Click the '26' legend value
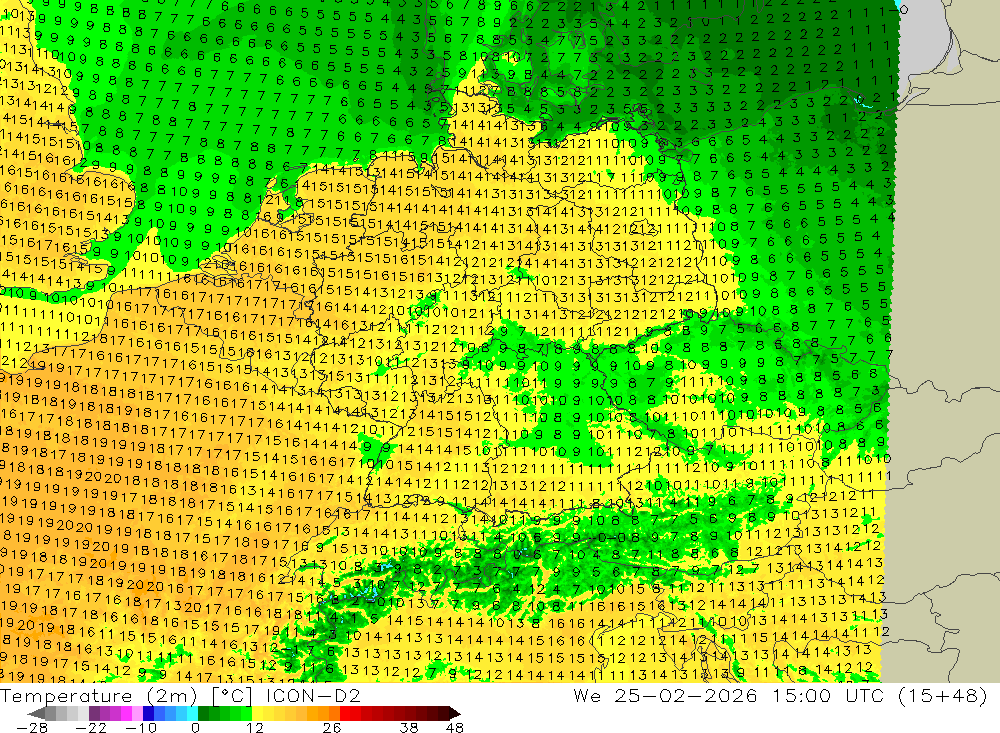This screenshot has height=733, width=1000. (x=332, y=727)
